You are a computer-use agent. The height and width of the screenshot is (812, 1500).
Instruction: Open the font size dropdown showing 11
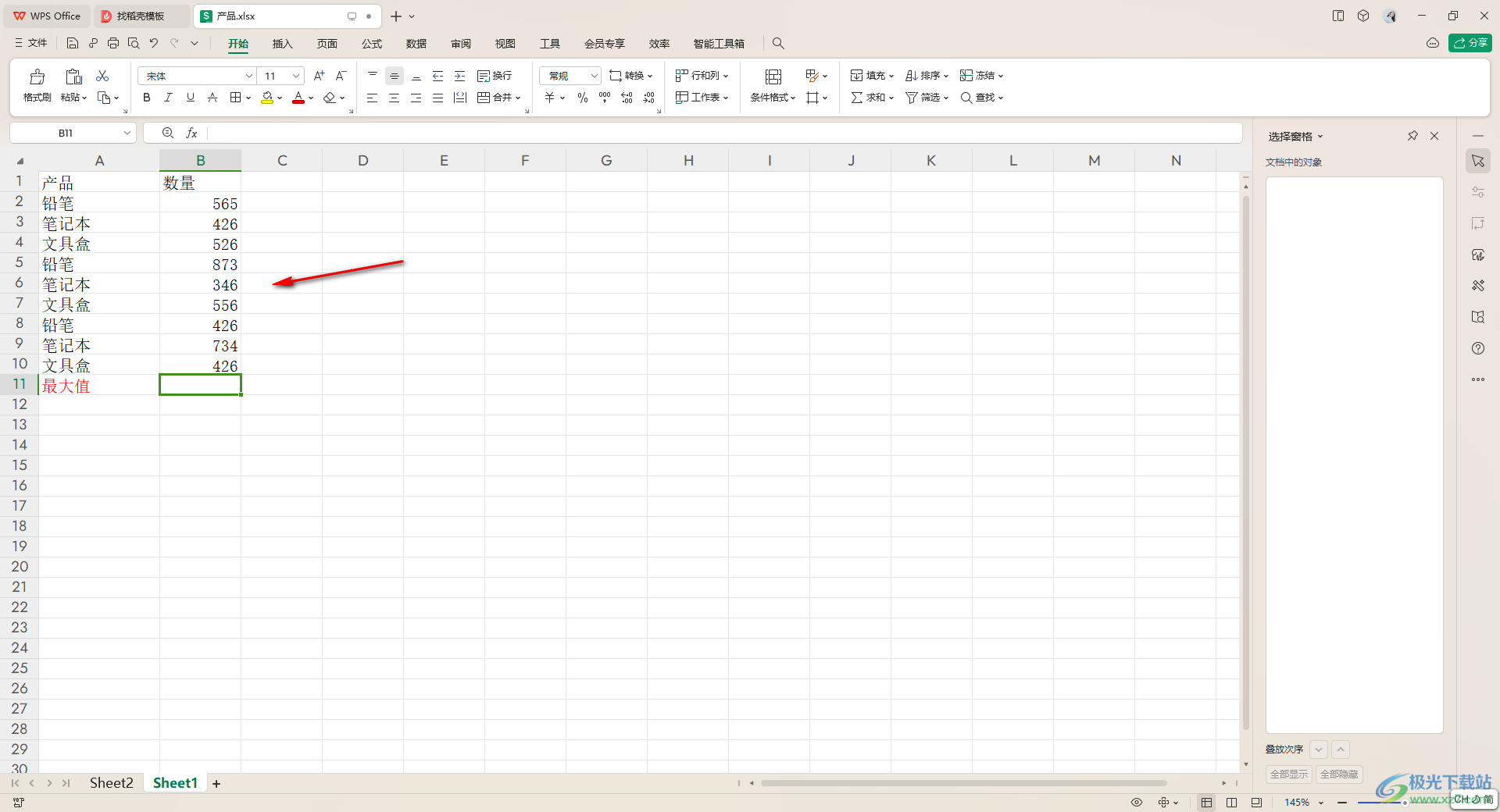click(296, 76)
